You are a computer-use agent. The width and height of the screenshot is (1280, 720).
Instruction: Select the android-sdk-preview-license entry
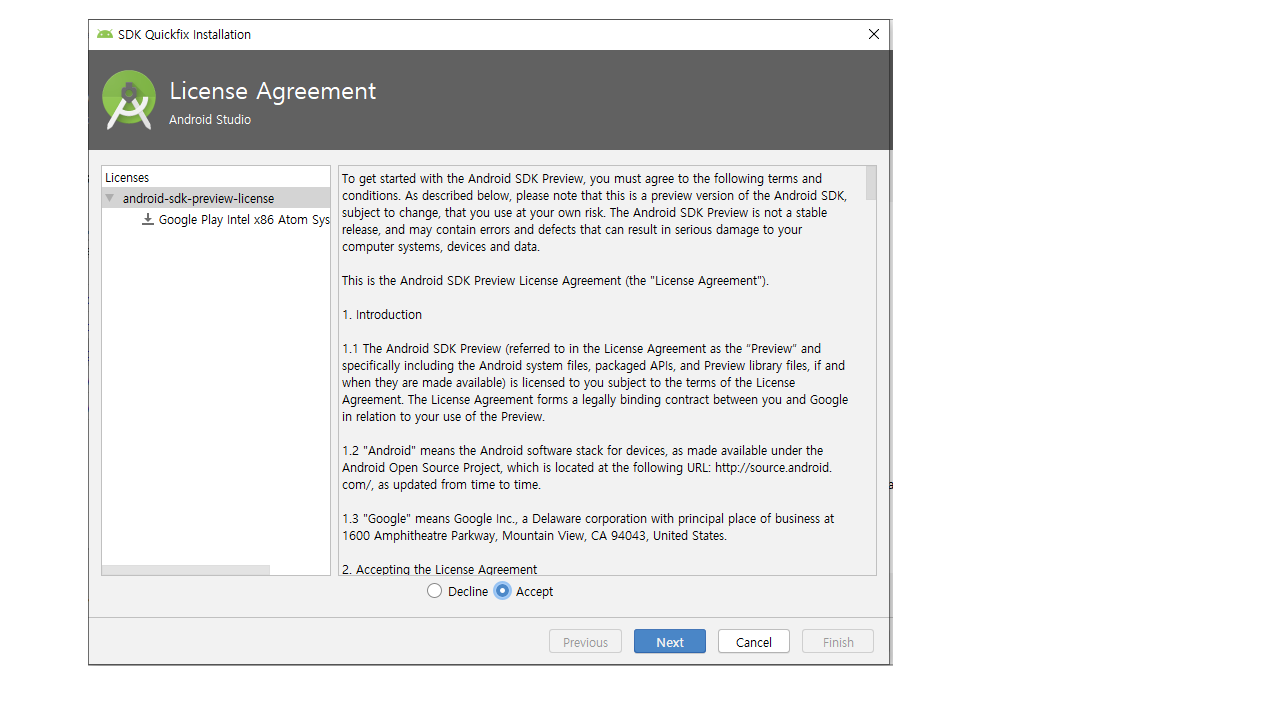click(x=198, y=198)
